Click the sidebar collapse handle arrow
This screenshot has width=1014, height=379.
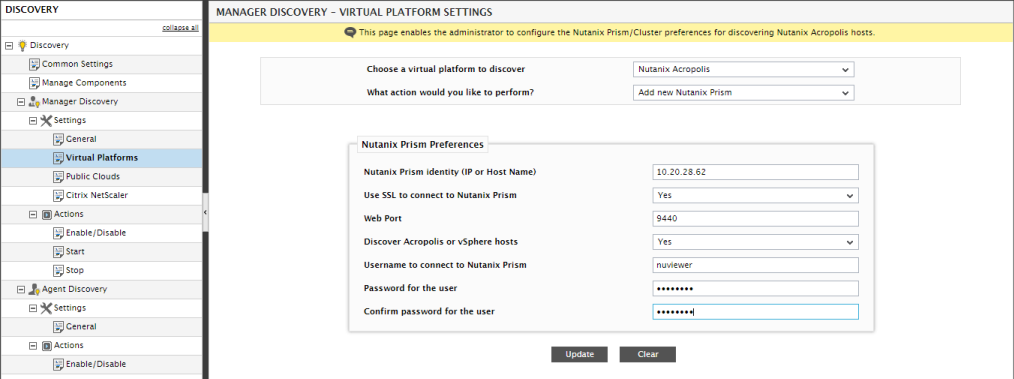click(x=206, y=212)
